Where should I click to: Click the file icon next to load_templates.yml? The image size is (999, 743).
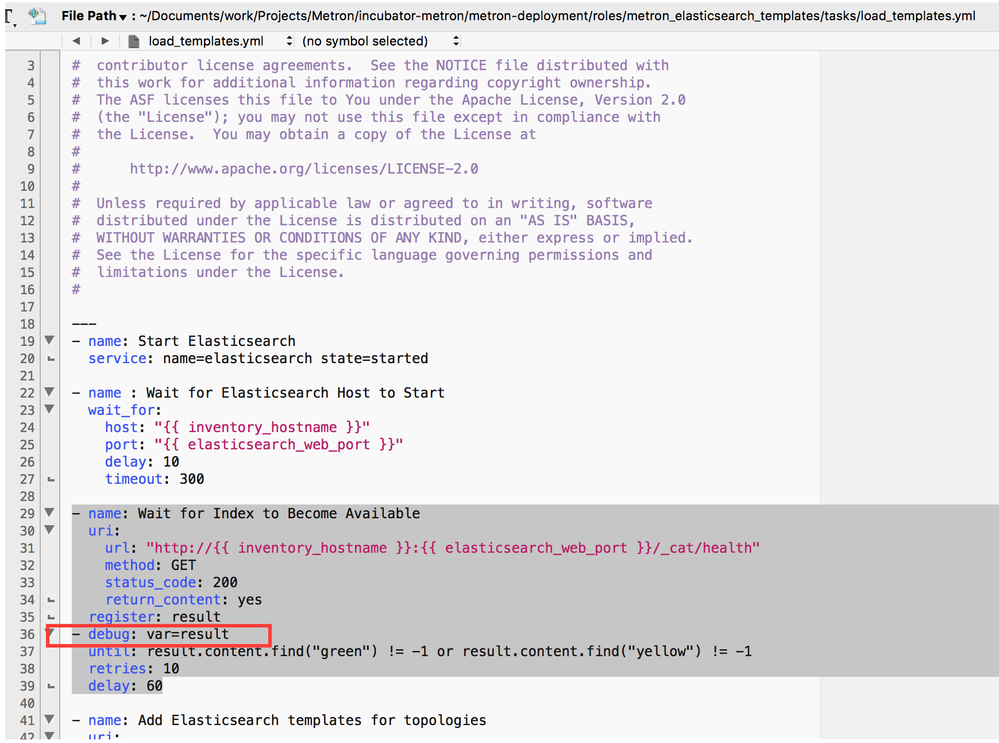click(x=134, y=41)
